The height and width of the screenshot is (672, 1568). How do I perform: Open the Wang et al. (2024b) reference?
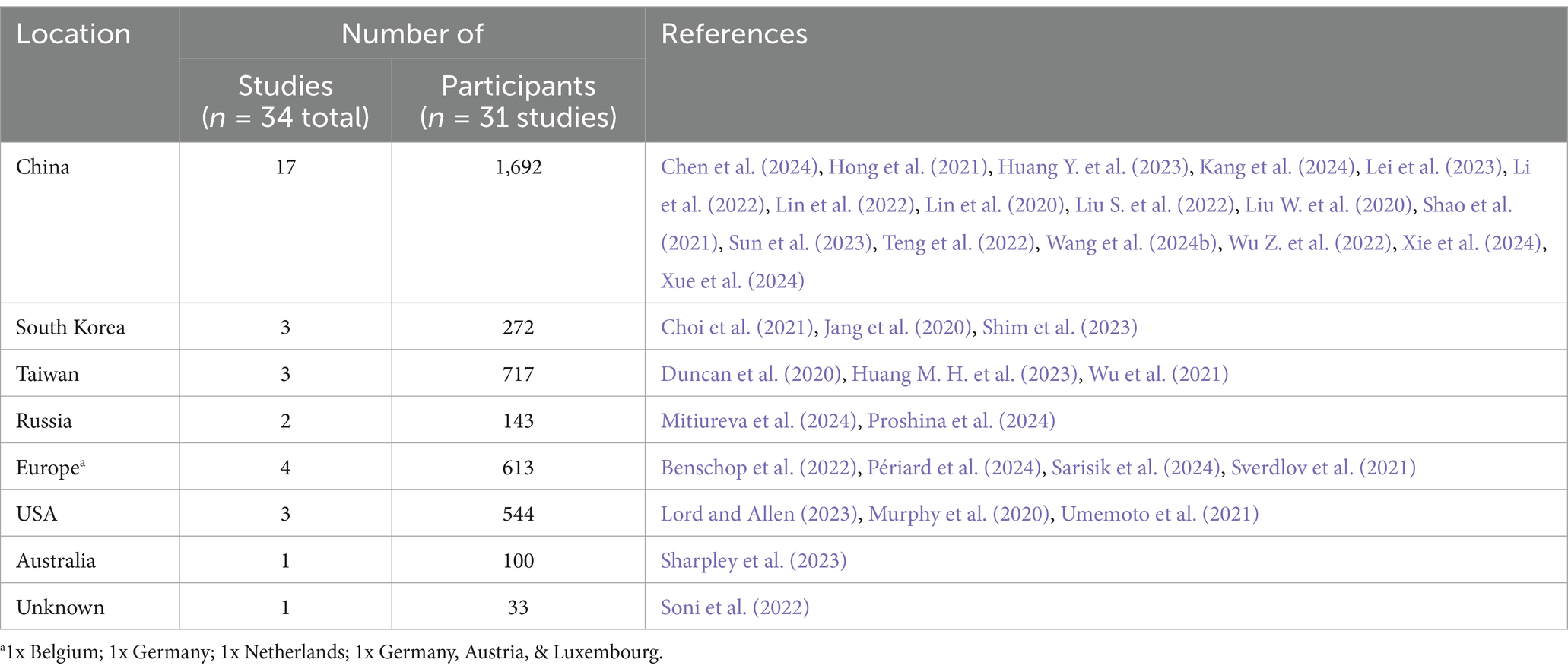1132,243
